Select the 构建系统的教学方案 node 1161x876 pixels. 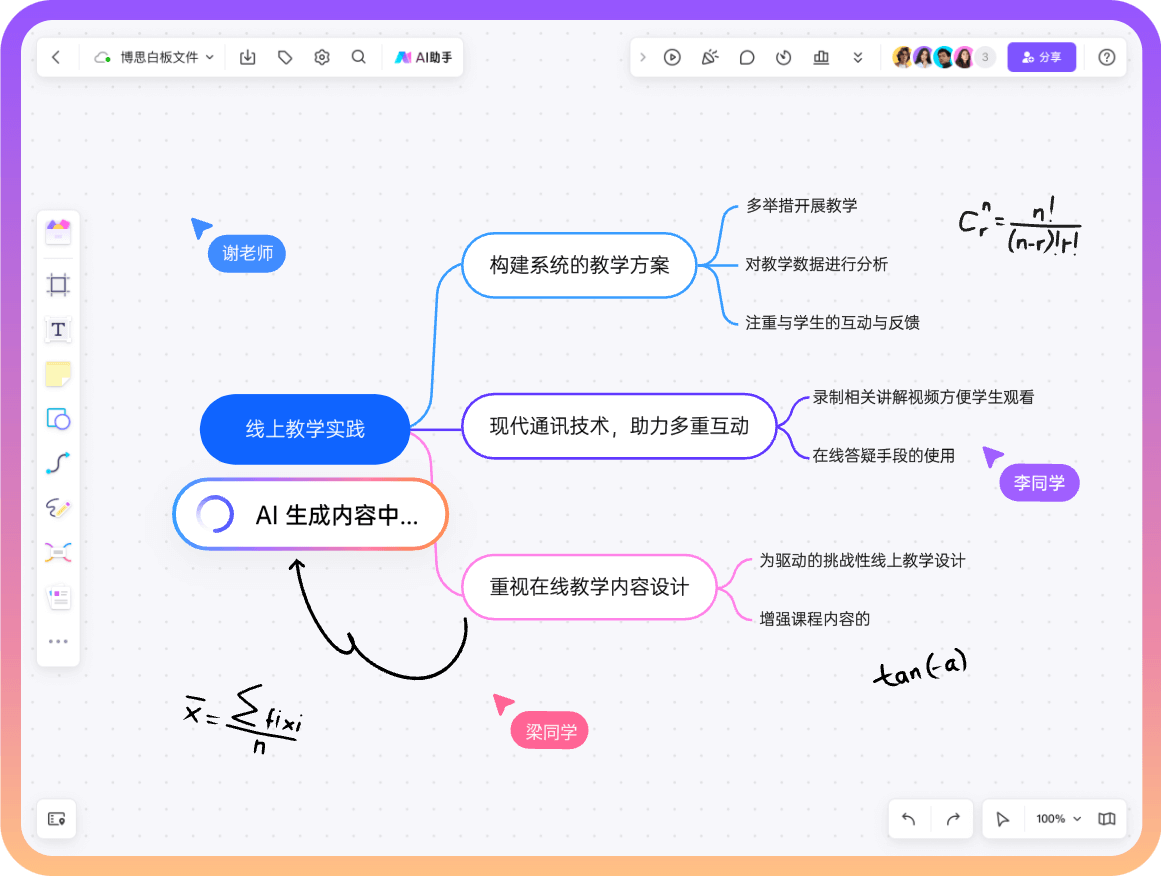coord(579,265)
